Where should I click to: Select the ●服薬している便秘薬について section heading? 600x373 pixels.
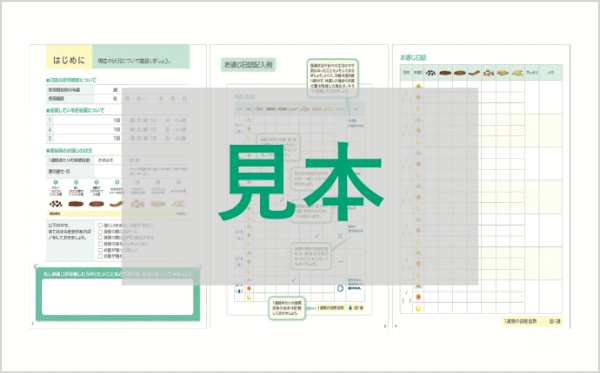[x=75, y=110]
